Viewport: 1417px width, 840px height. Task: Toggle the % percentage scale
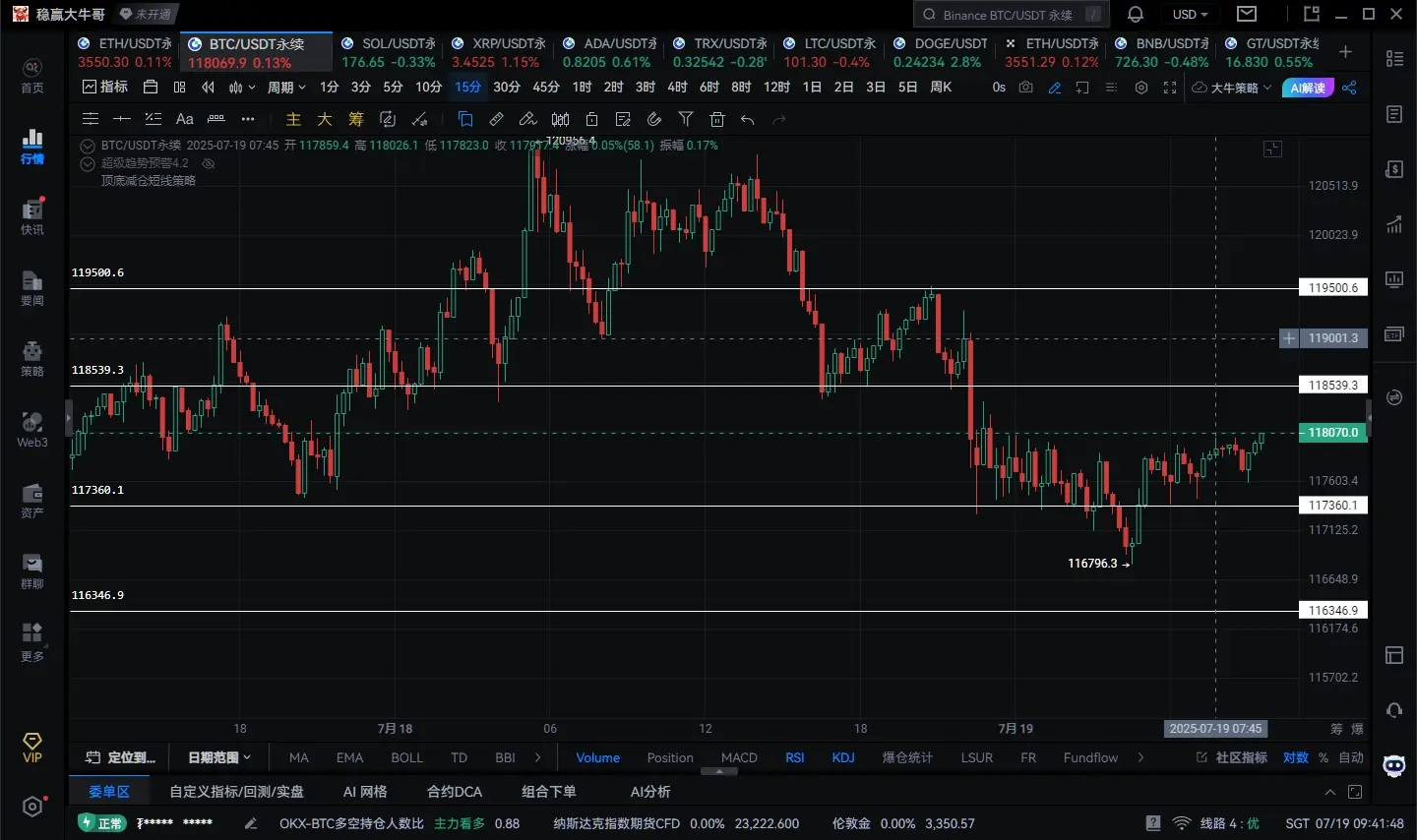1324,757
